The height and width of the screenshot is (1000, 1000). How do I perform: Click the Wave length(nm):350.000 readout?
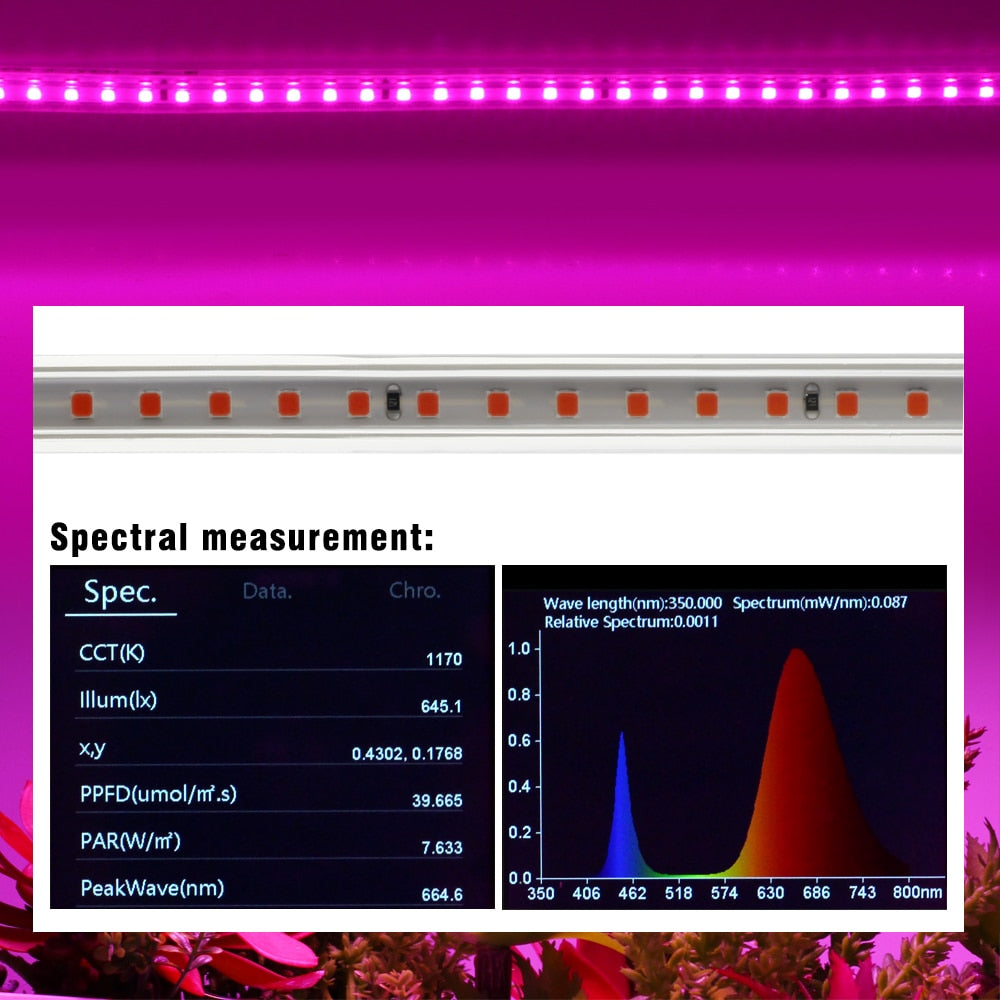pyautogui.click(x=631, y=603)
